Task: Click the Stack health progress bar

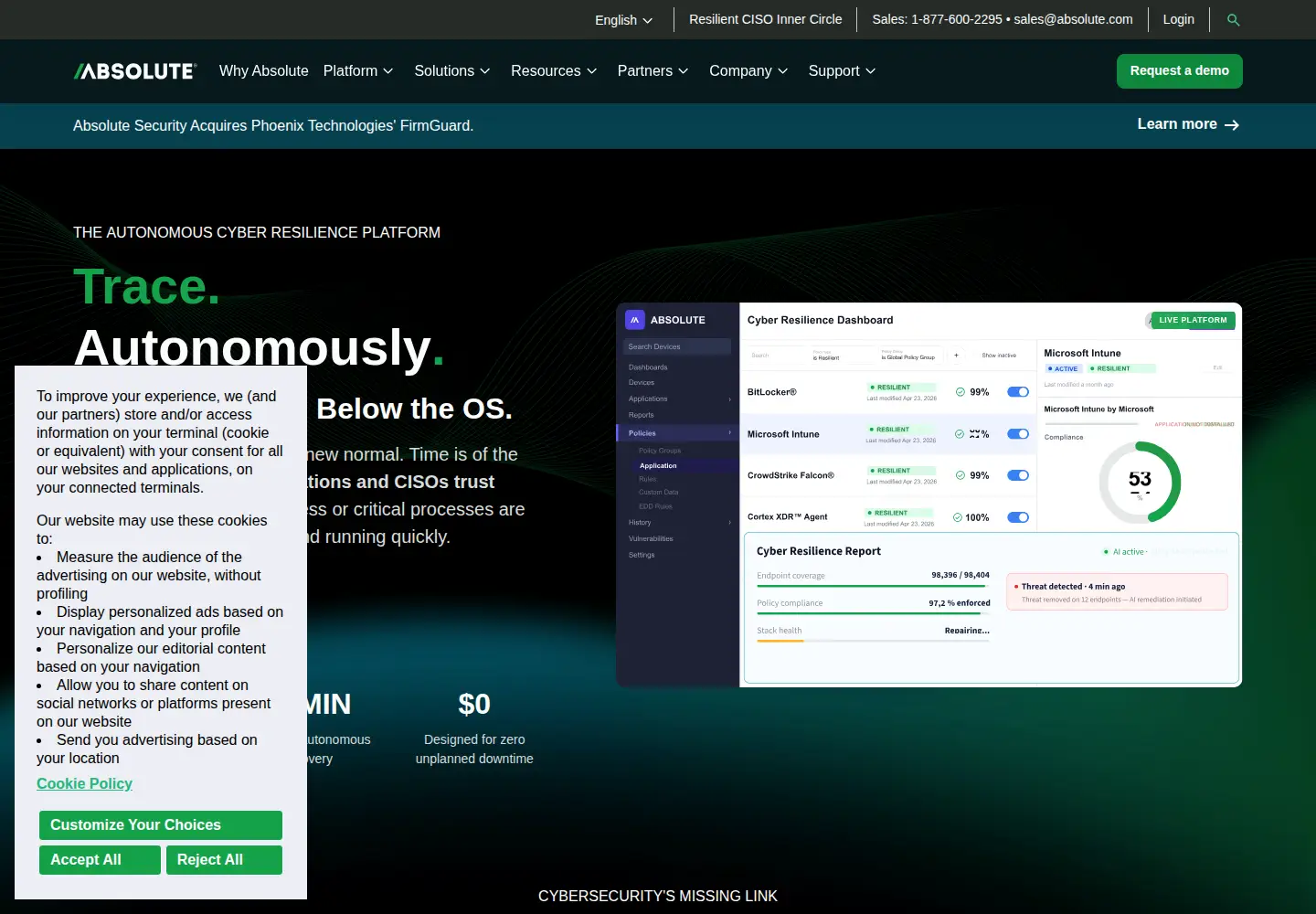Action: coord(873,641)
